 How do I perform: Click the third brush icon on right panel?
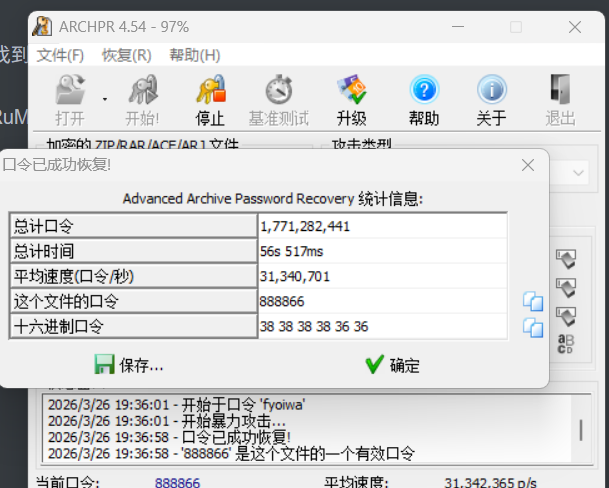[x=566, y=317]
